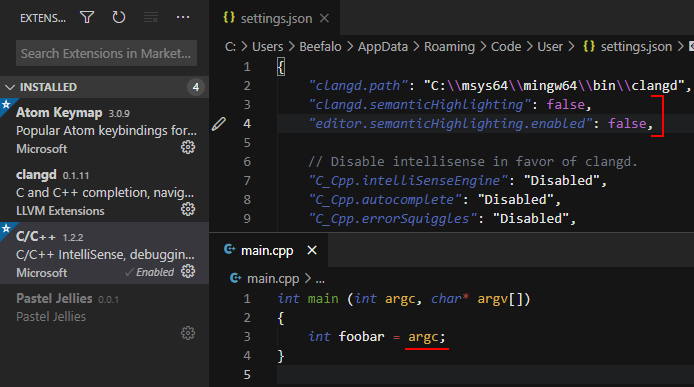
Task: Click the braces icon in the settings.json breadcrumb
Action: [589, 46]
